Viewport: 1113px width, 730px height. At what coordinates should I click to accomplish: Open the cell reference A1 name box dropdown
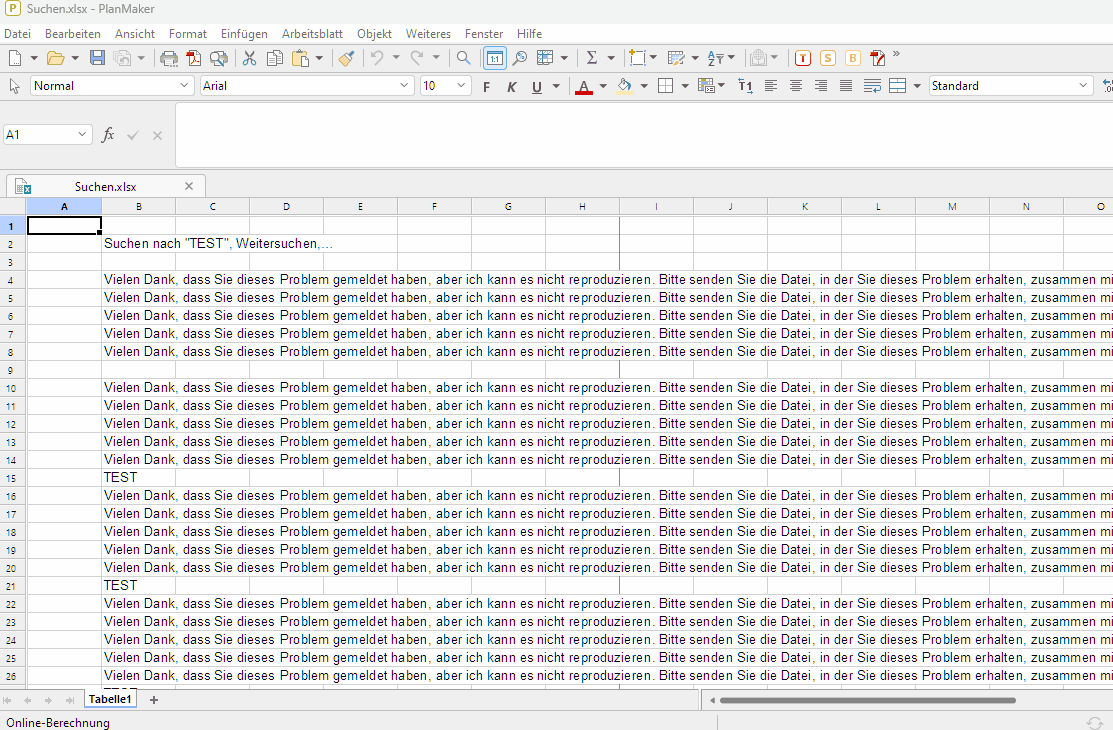pos(82,134)
